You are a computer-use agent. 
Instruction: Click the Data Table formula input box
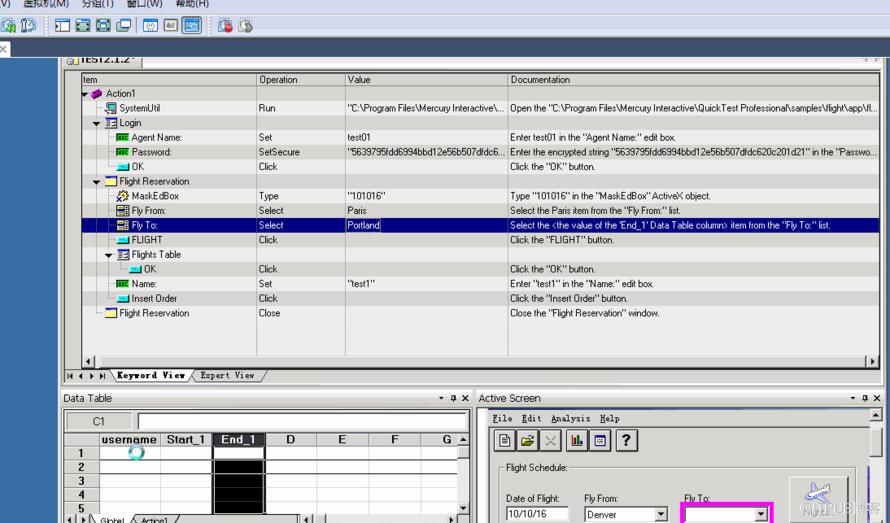click(x=302, y=421)
